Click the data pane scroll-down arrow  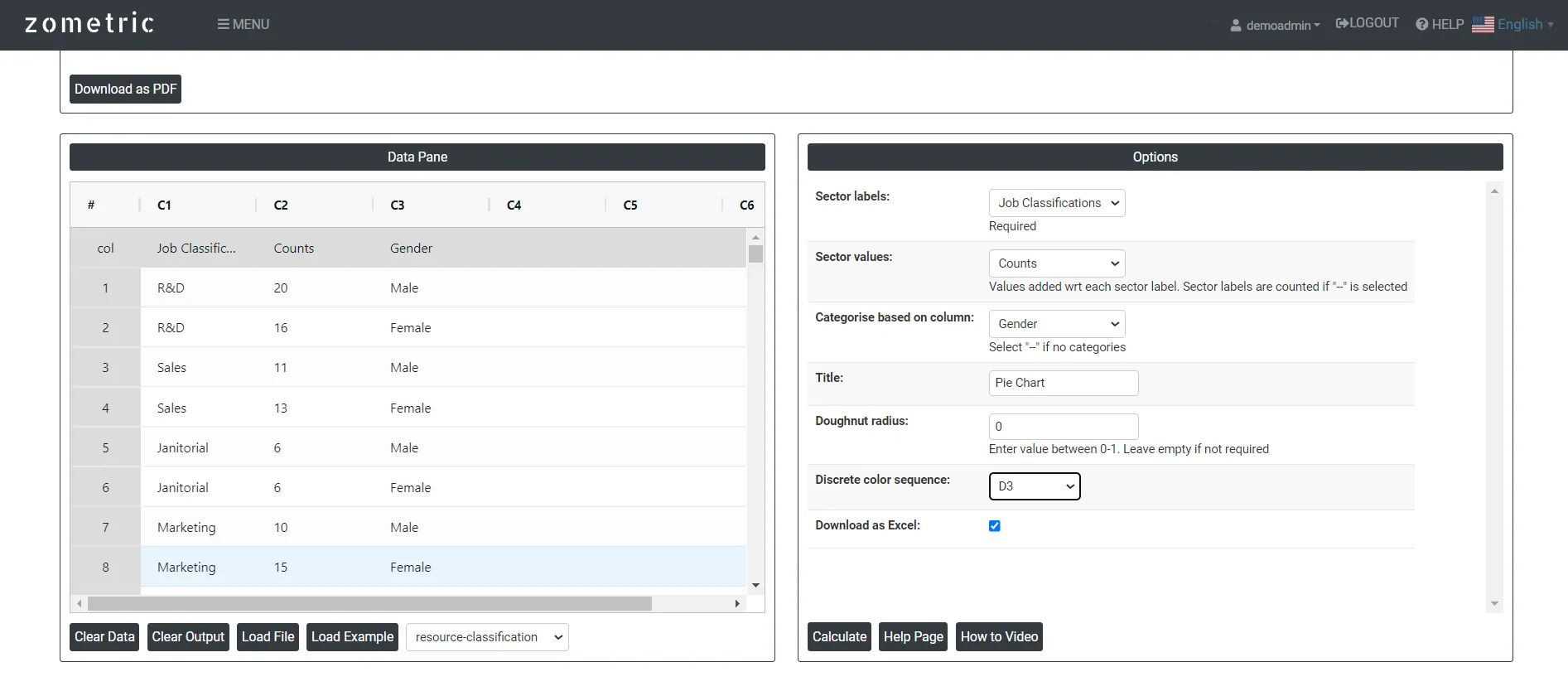tap(755, 585)
